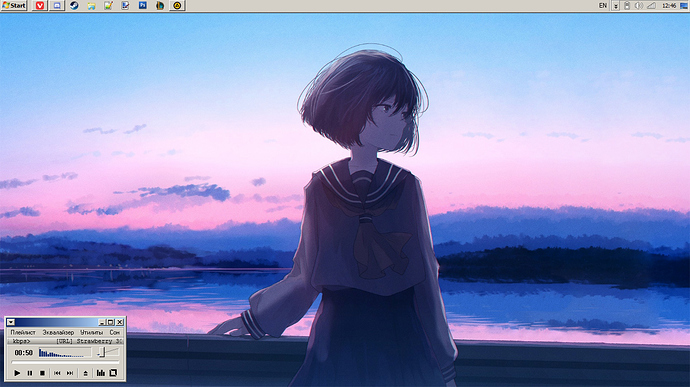Image resolution: width=690 pixels, height=387 pixels.
Task: Pause the current track
Action: 30,373
